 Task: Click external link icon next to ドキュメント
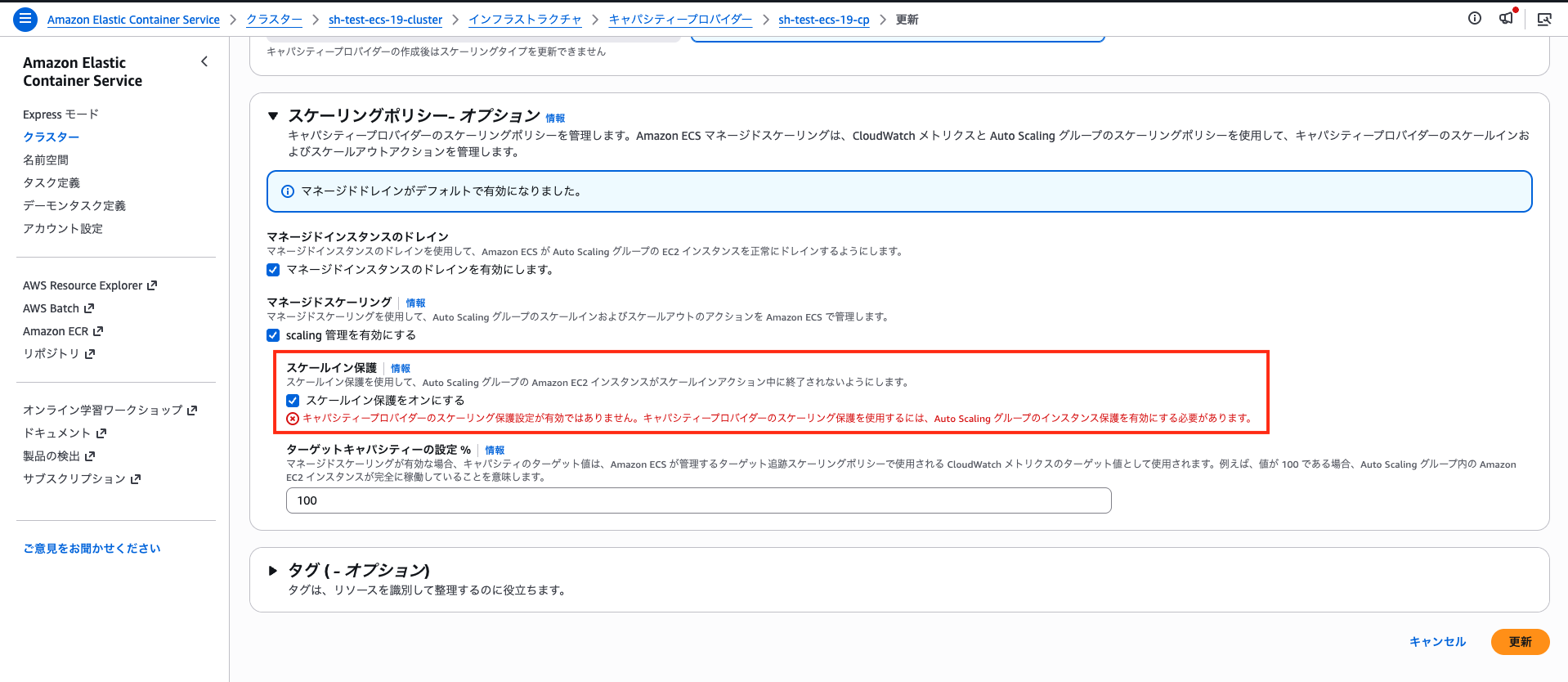coord(101,433)
